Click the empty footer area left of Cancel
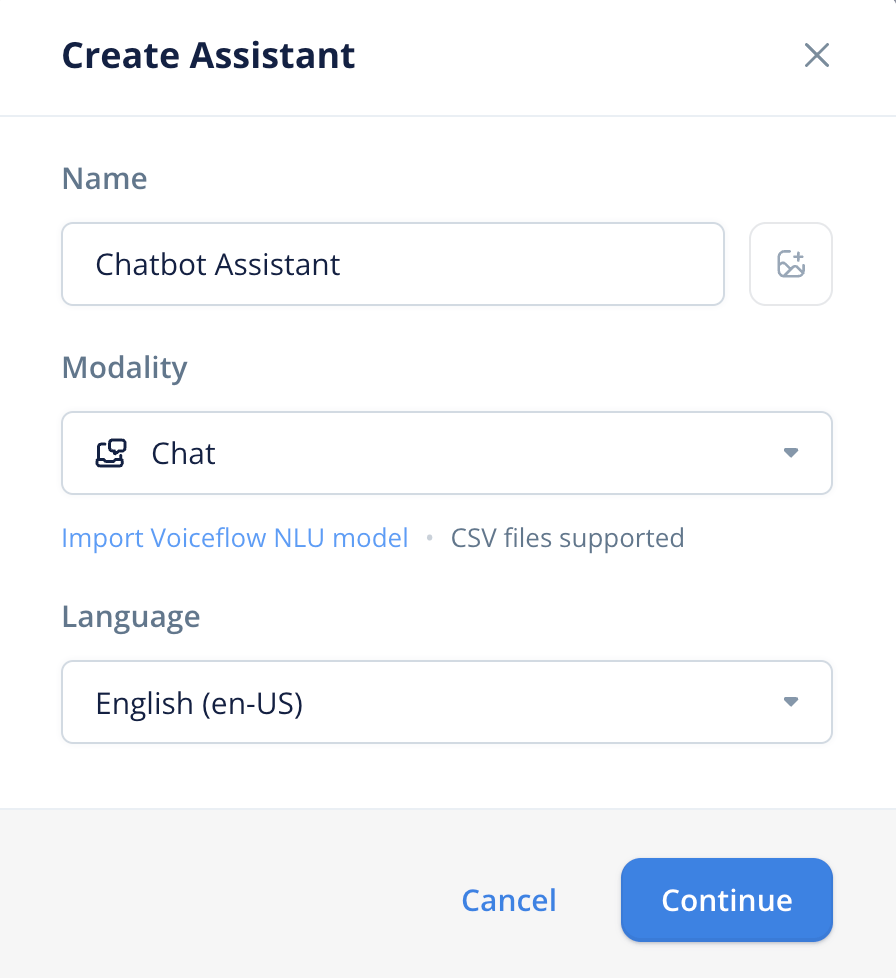This screenshot has width=896, height=978. coord(220,900)
